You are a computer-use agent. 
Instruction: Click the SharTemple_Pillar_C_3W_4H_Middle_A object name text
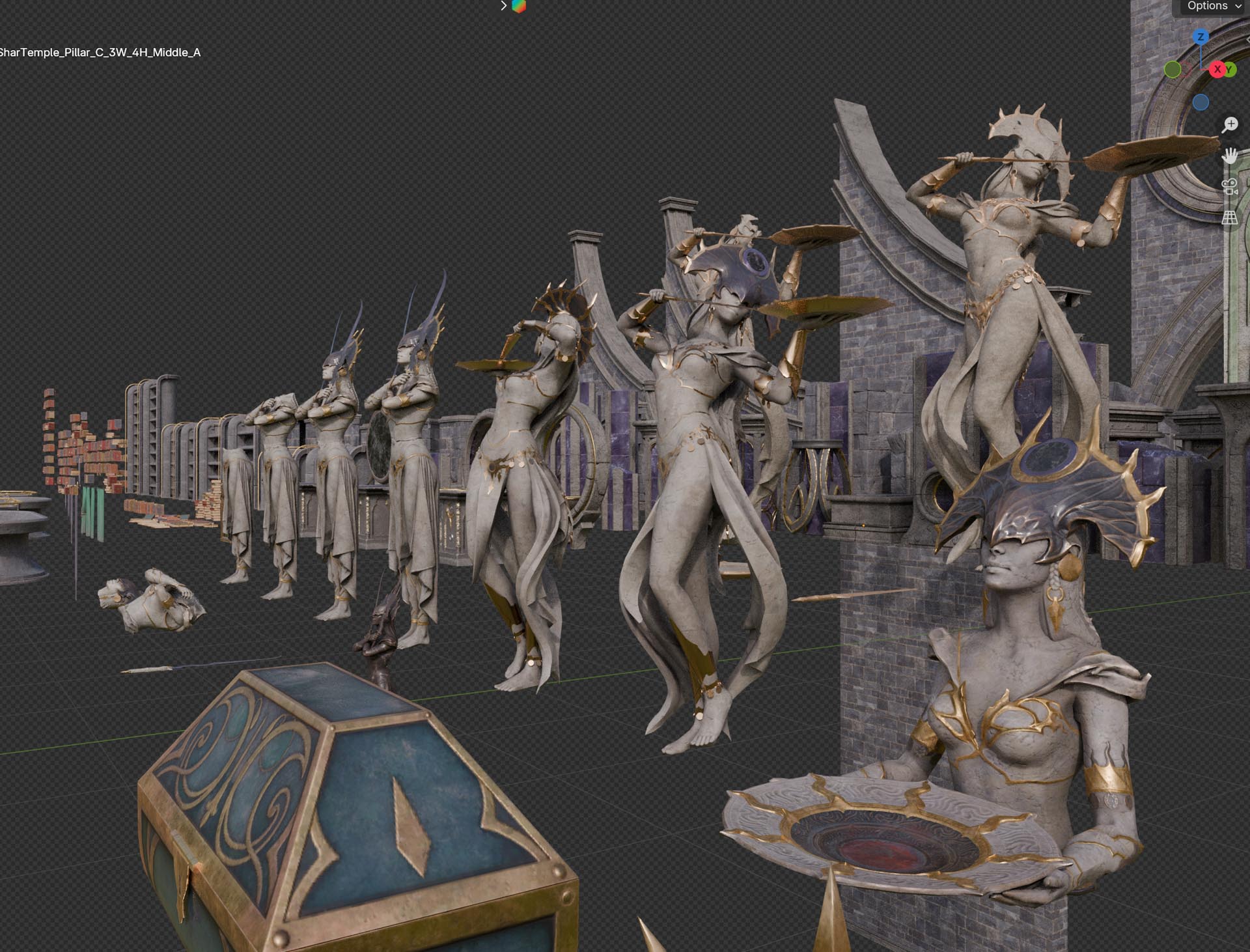click(x=100, y=52)
